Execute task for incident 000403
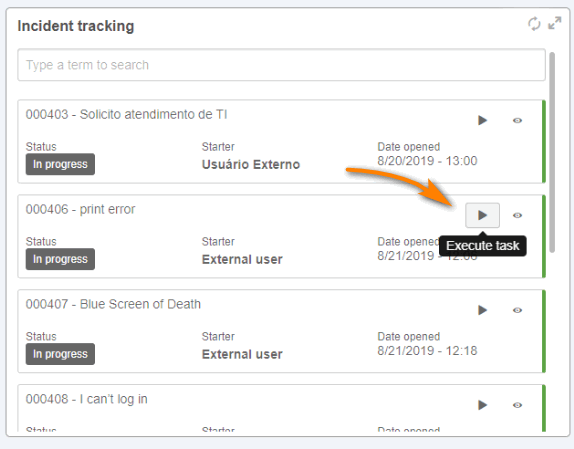The image size is (574, 449). [482, 120]
